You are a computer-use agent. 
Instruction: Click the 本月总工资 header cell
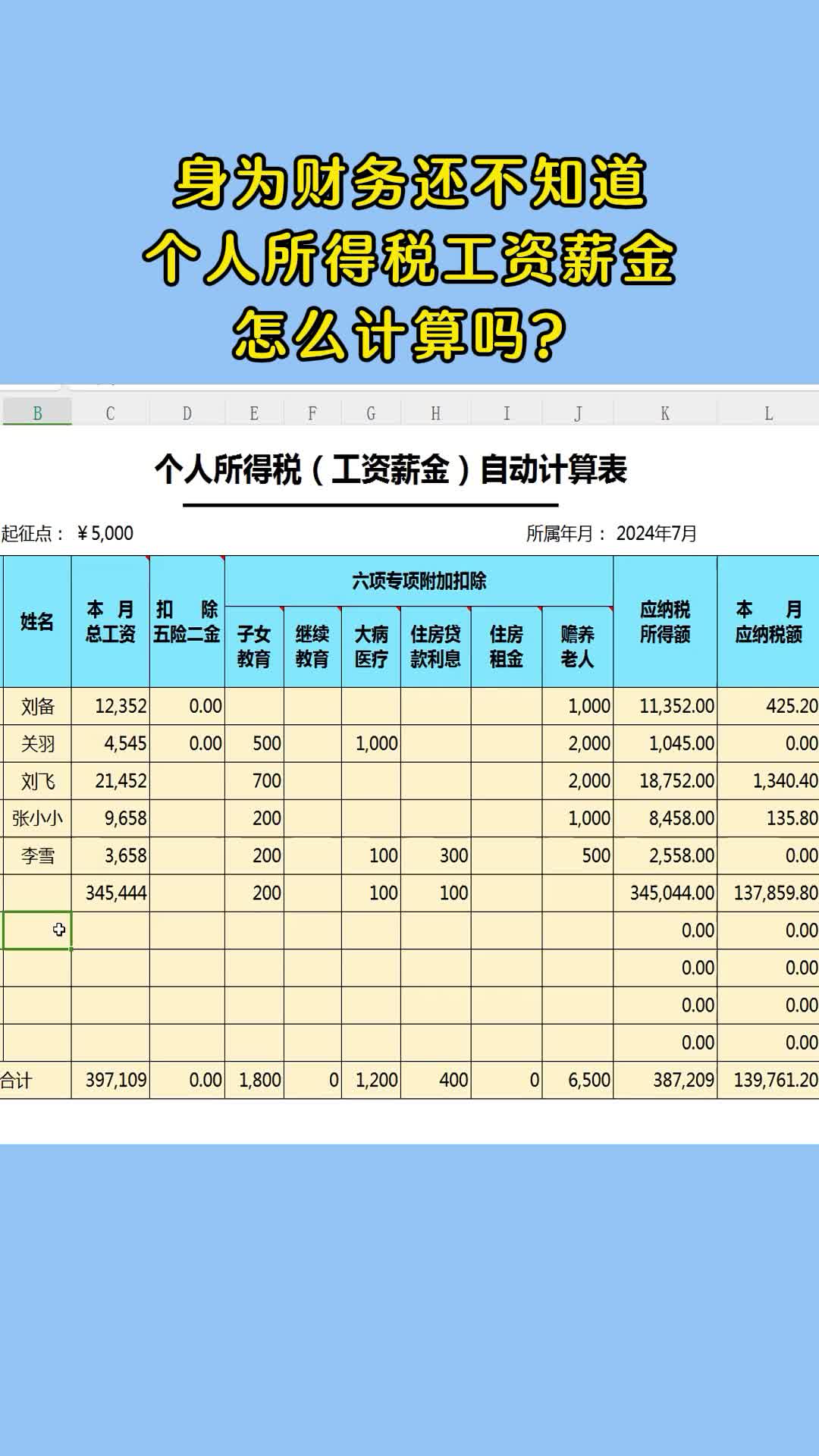click(110, 622)
